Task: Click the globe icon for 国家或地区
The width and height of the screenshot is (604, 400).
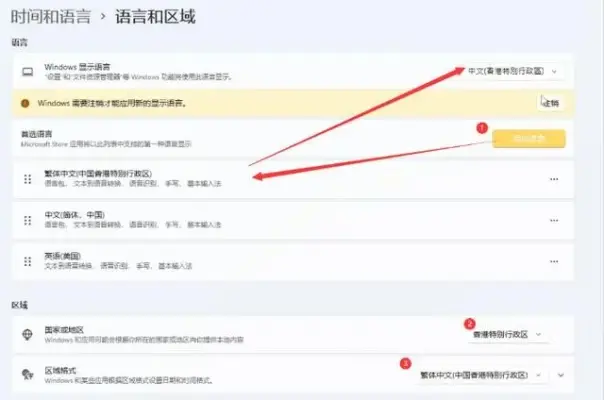Action: click(x=27, y=334)
